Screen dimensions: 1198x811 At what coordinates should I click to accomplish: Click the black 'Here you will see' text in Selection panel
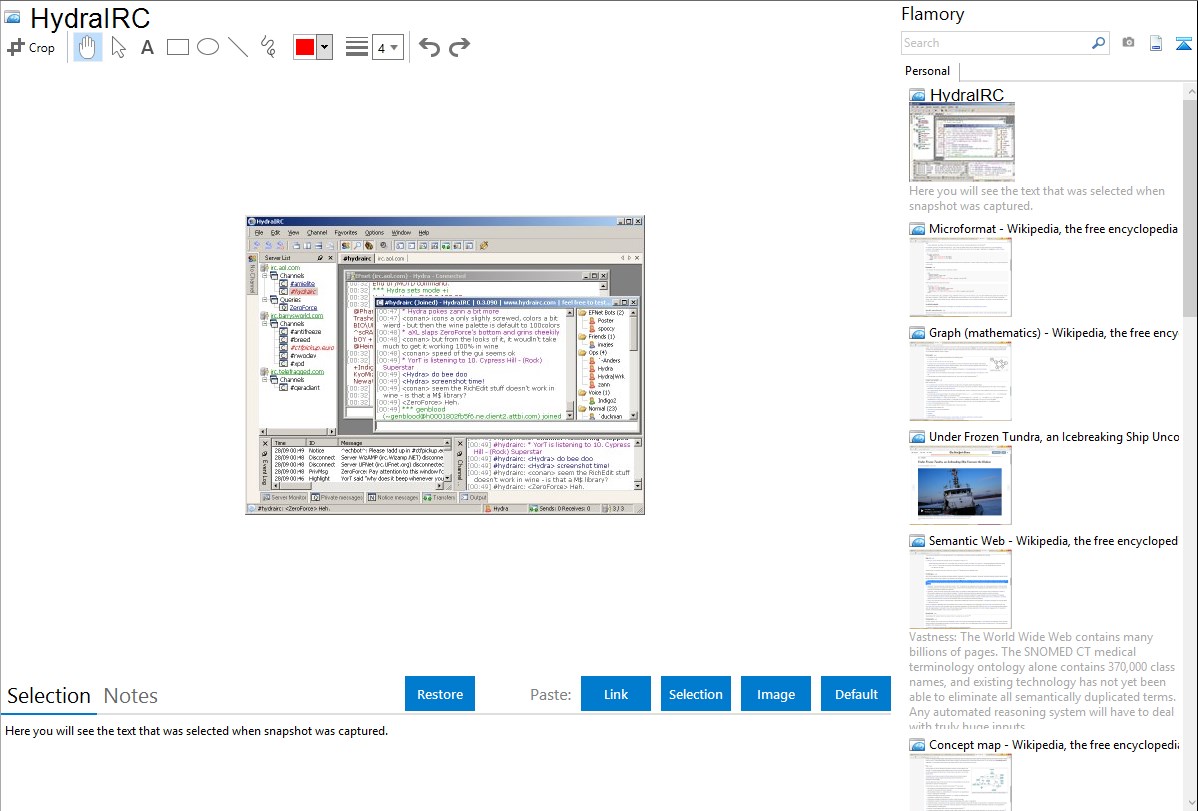196,732
